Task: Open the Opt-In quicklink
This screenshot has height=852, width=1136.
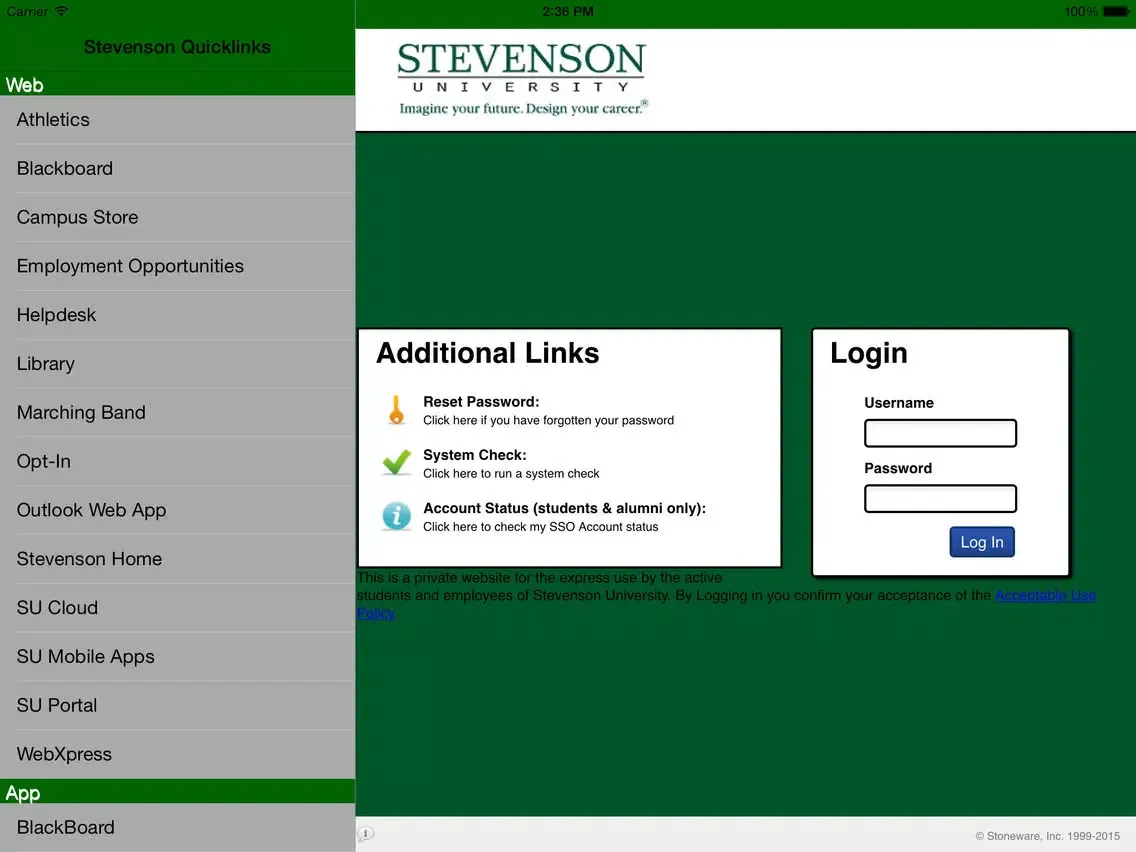Action: [178, 462]
